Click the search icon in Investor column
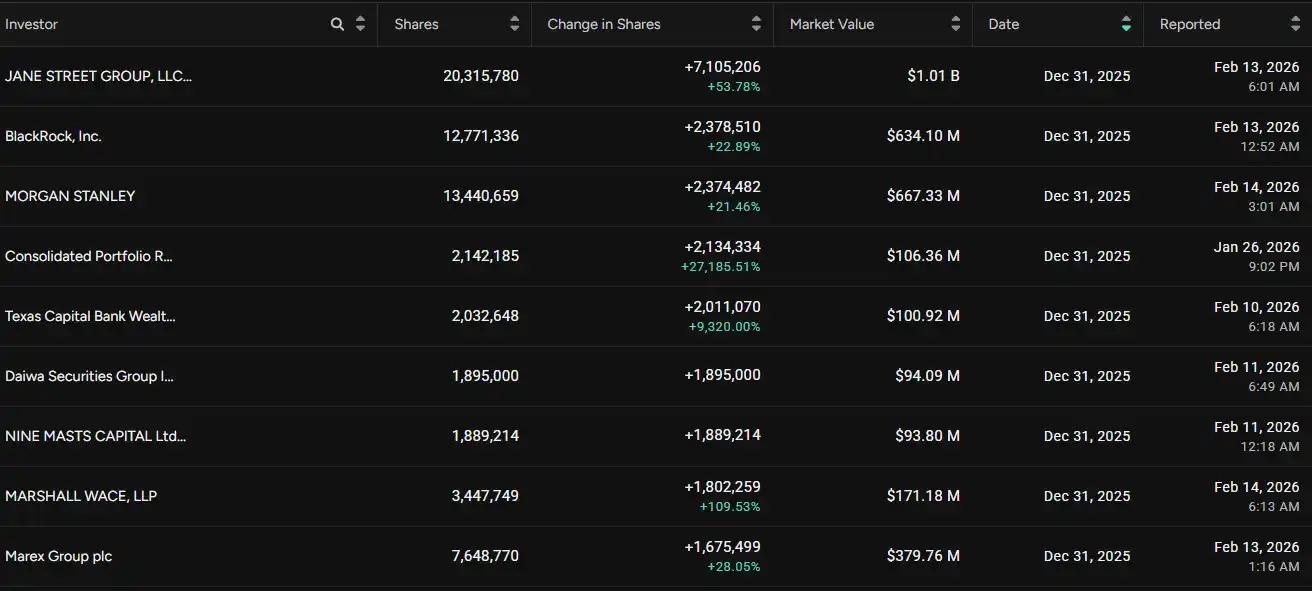Viewport: 1312px width, 591px height. coord(337,24)
